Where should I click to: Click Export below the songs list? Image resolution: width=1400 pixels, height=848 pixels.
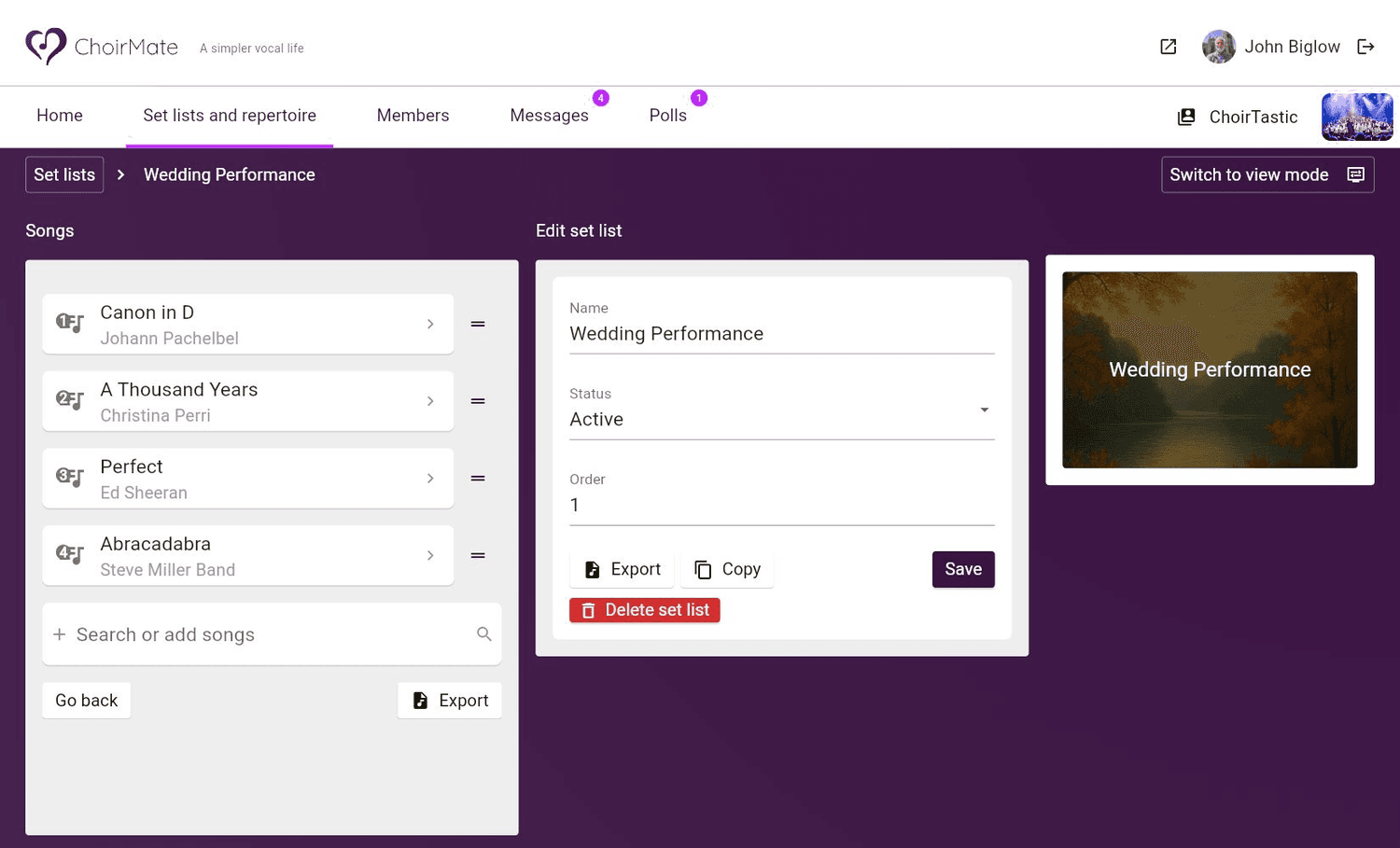click(450, 701)
